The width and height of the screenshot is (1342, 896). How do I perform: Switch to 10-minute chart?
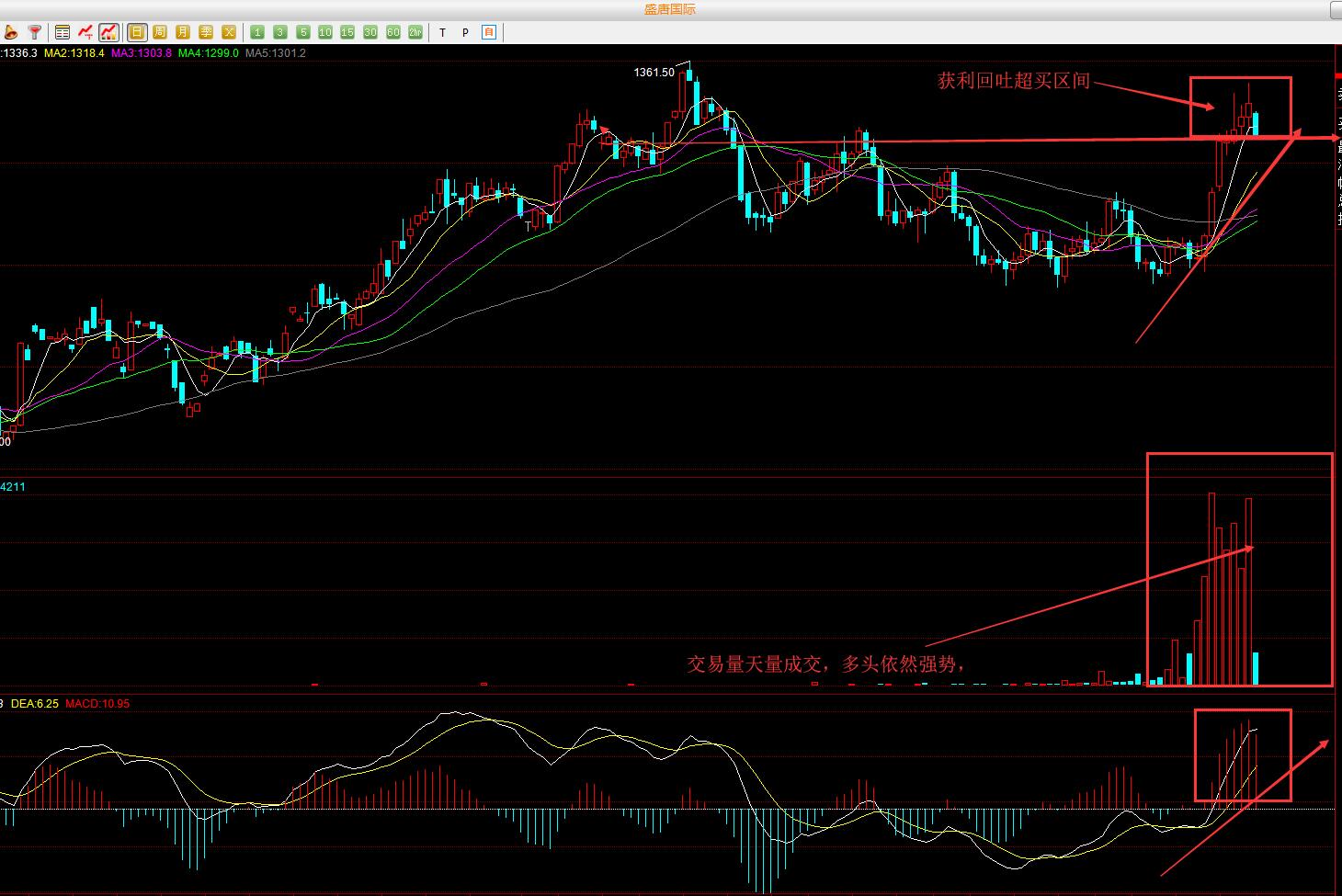[325, 32]
